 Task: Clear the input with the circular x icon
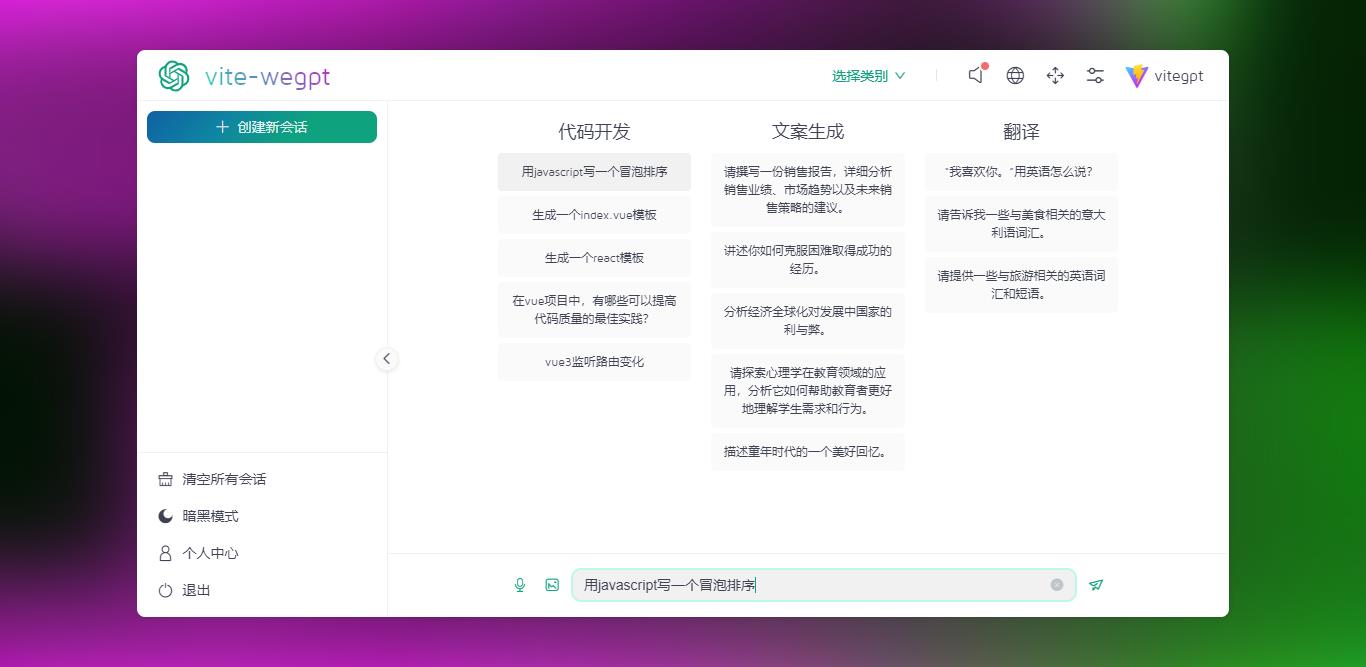coord(1057,585)
